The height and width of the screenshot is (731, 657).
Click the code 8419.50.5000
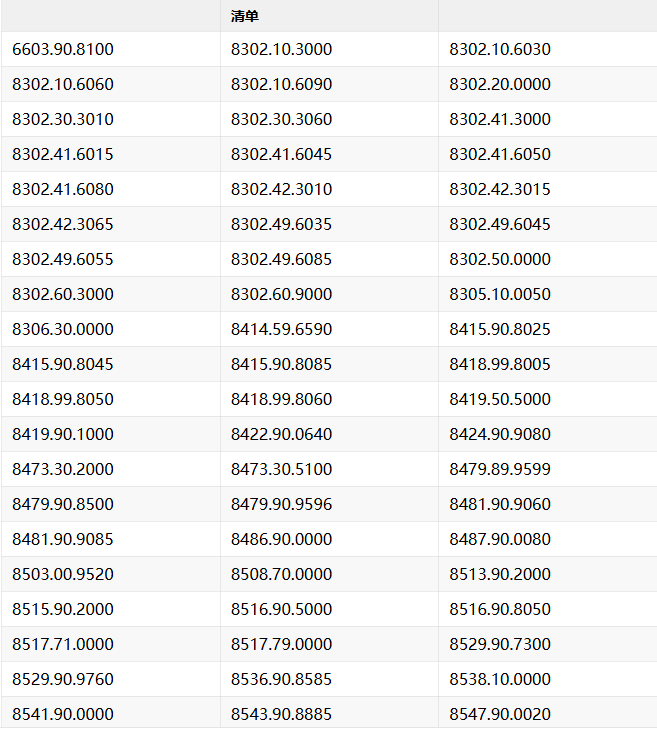point(500,399)
